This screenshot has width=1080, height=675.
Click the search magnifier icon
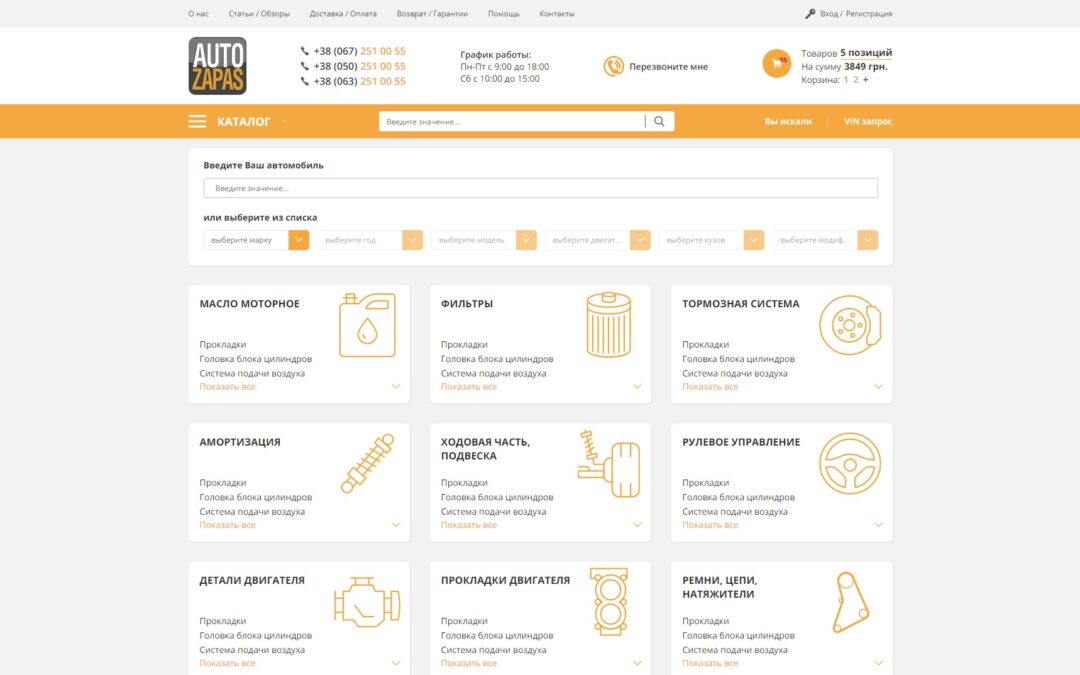(x=659, y=121)
